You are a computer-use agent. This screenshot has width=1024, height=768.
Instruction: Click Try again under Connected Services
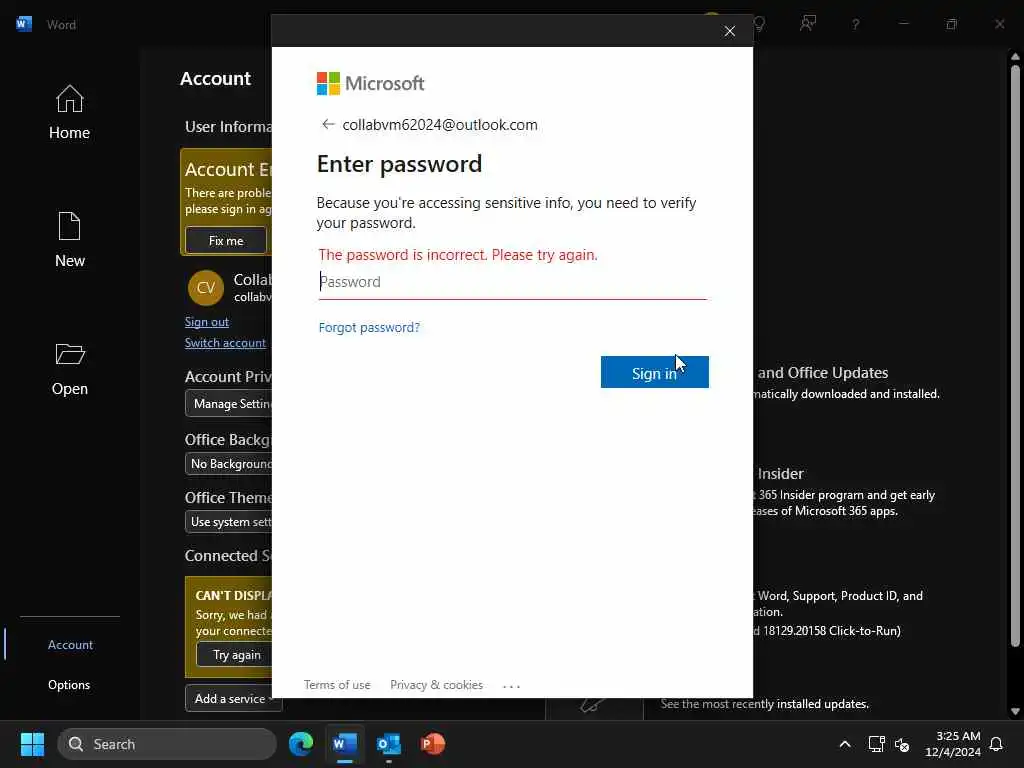[234, 654]
